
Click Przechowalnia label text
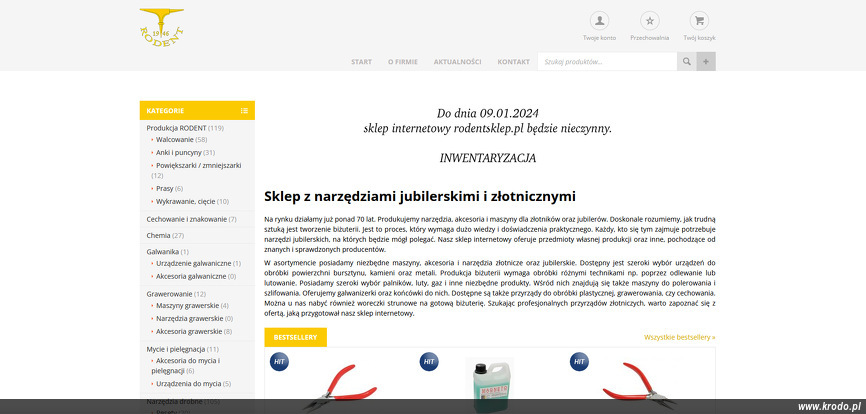point(650,38)
